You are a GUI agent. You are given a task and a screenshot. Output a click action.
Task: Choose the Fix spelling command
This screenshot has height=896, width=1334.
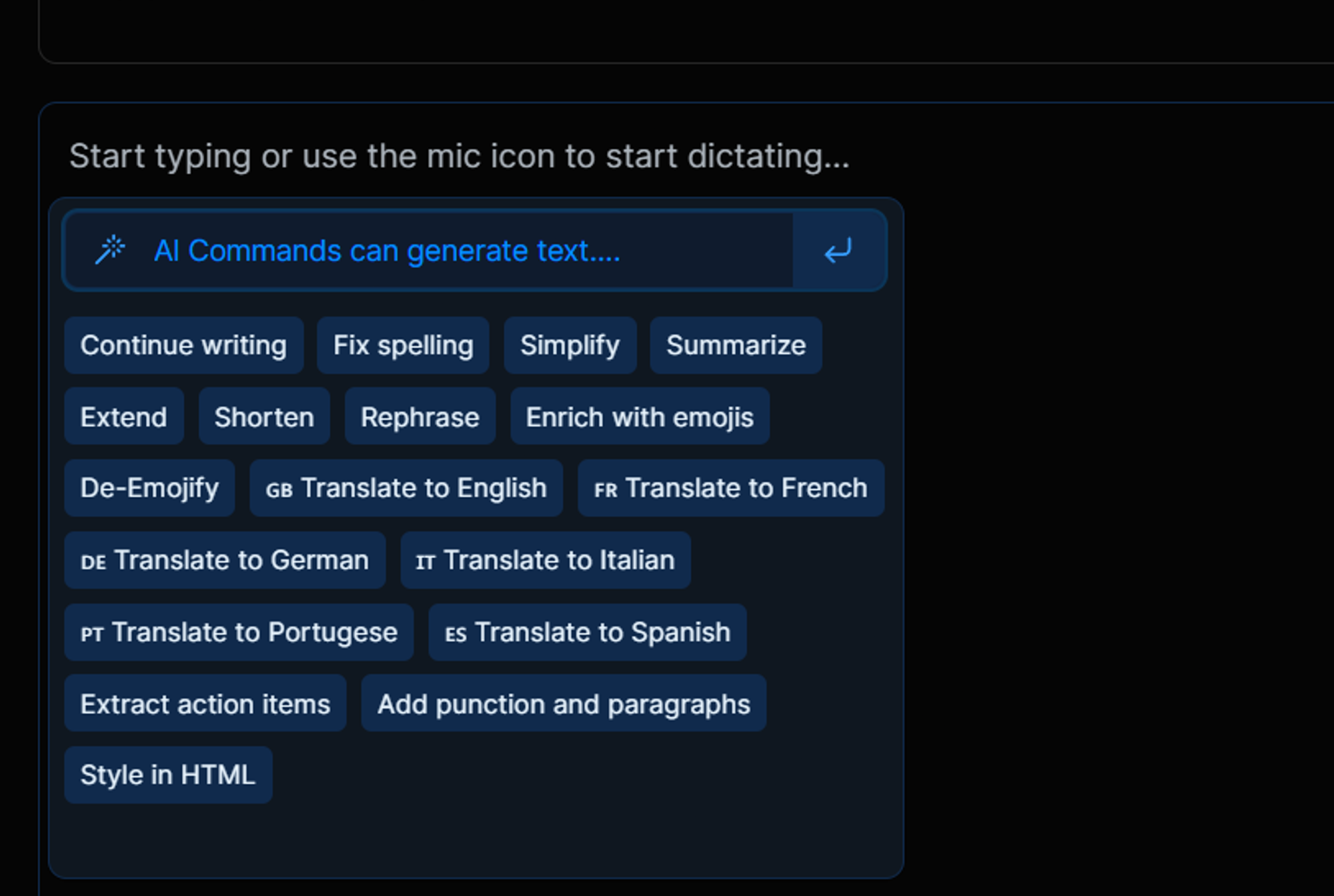(x=403, y=345)
